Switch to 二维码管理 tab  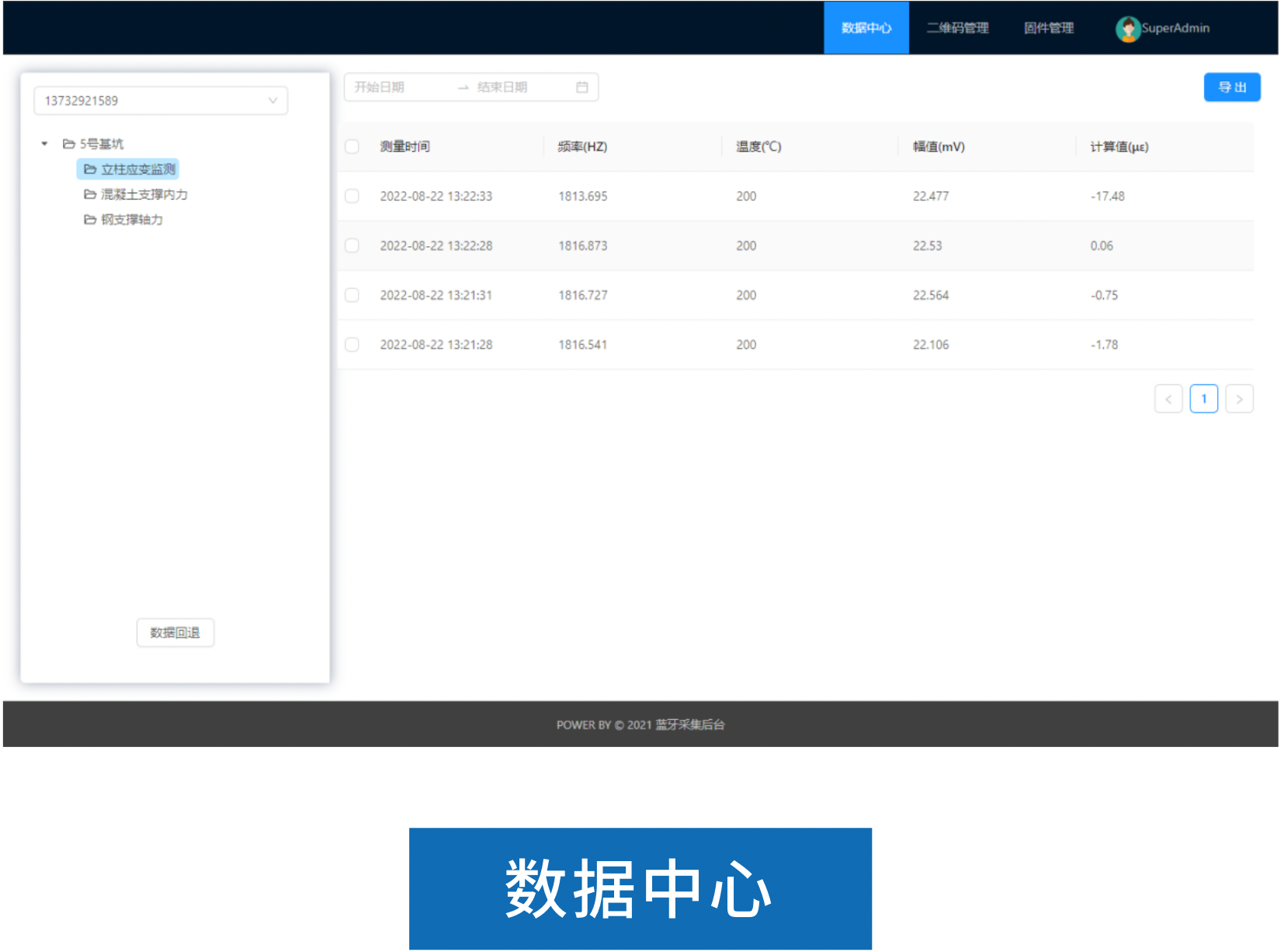(x=957, y=28)
